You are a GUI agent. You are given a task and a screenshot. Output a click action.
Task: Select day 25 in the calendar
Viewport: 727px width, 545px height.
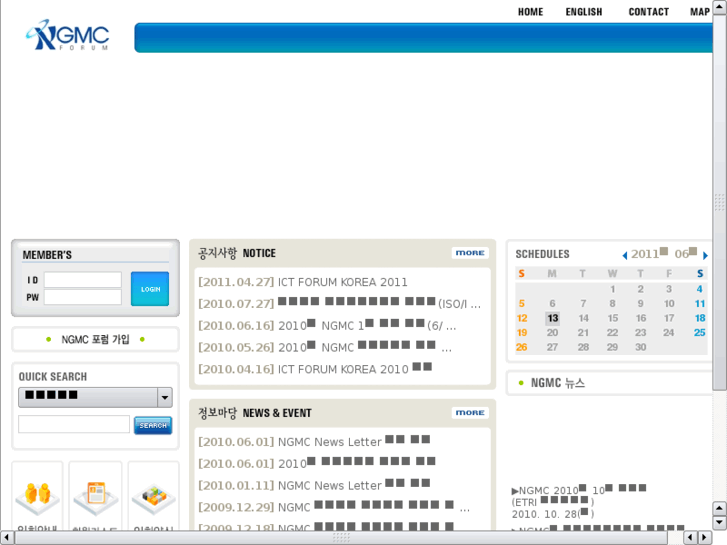700,333
